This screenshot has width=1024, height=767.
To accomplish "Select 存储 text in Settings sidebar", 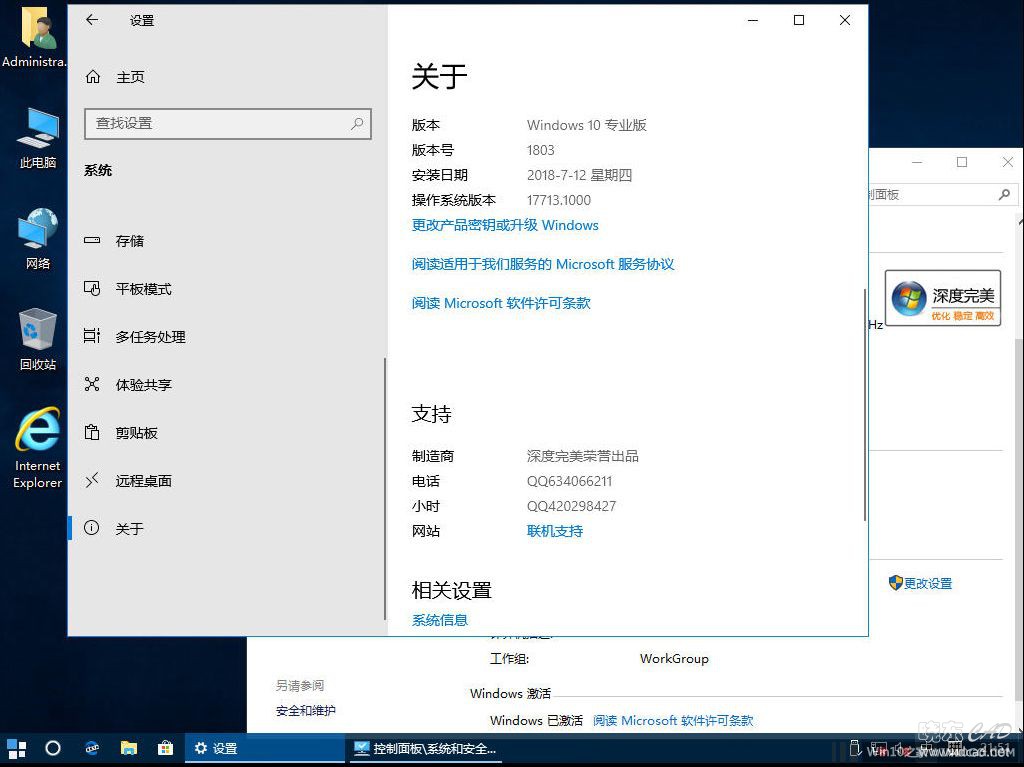I will pyautogui.click(x=129, y=241).
